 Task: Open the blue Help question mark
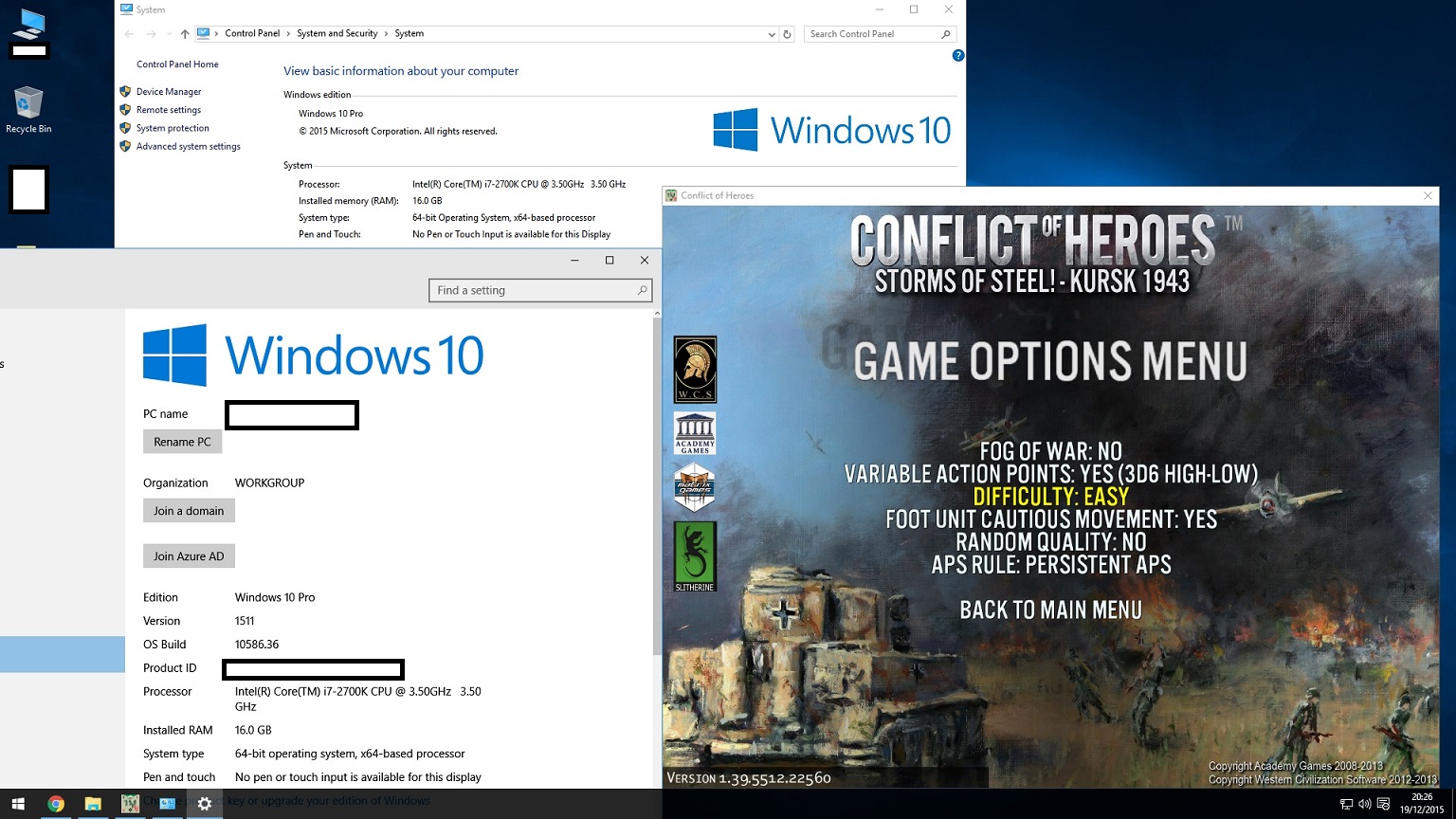pos(957,56)
